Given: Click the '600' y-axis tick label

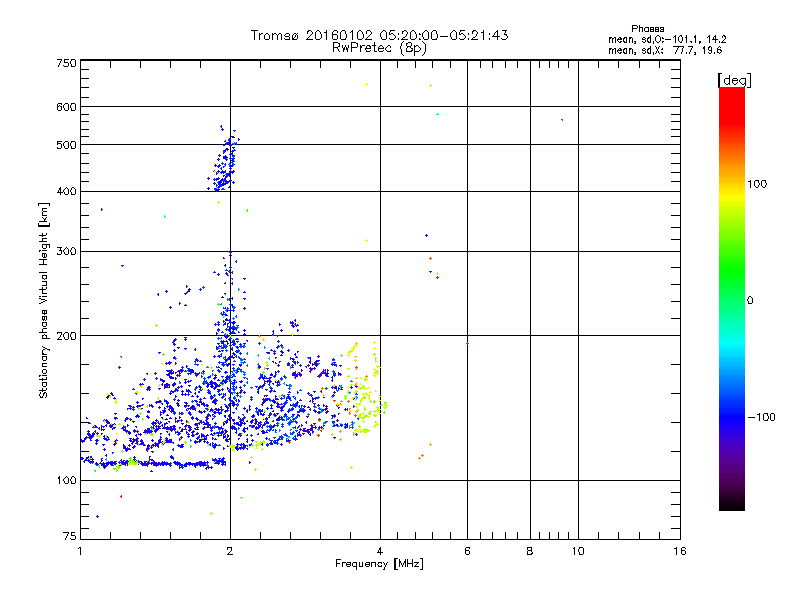Looking at the screenshot, I should point(66,107).
